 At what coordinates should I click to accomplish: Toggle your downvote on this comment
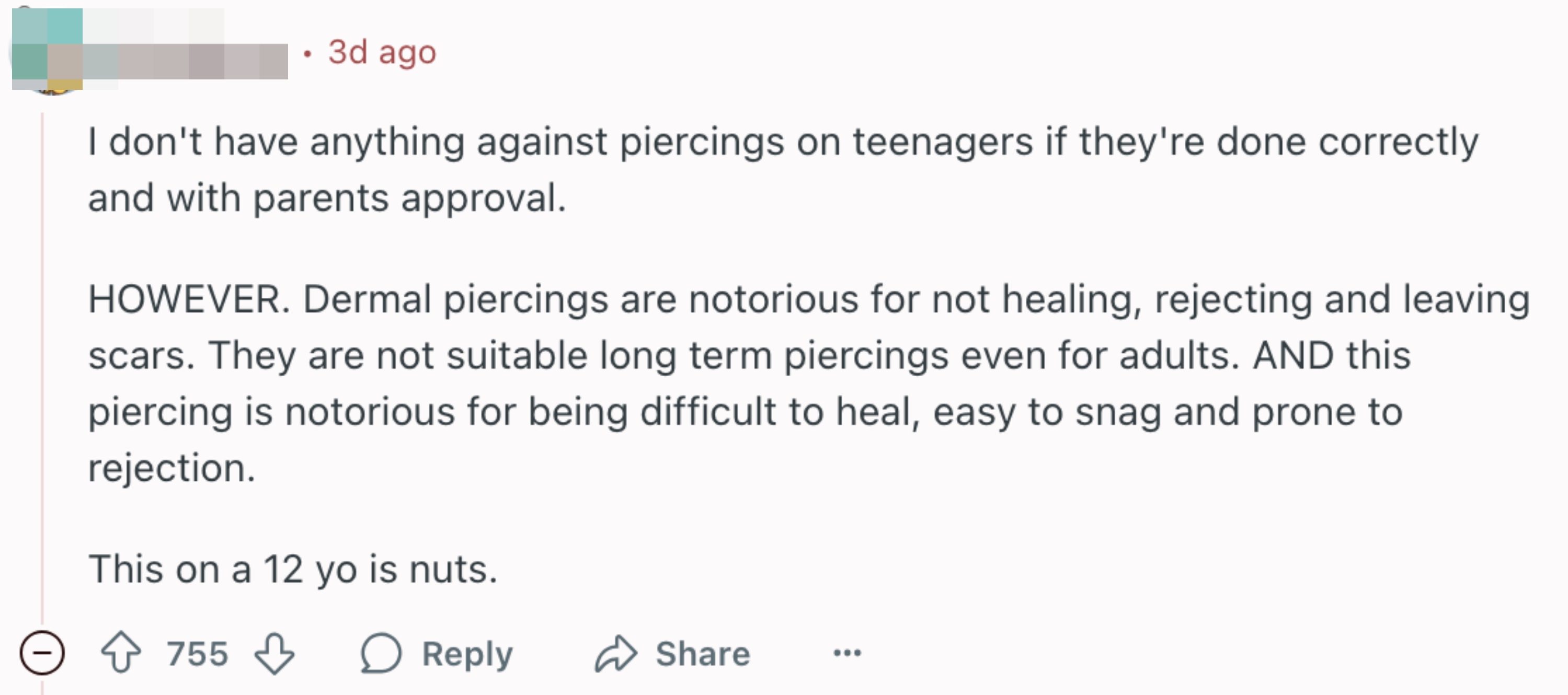click(270, 654)
